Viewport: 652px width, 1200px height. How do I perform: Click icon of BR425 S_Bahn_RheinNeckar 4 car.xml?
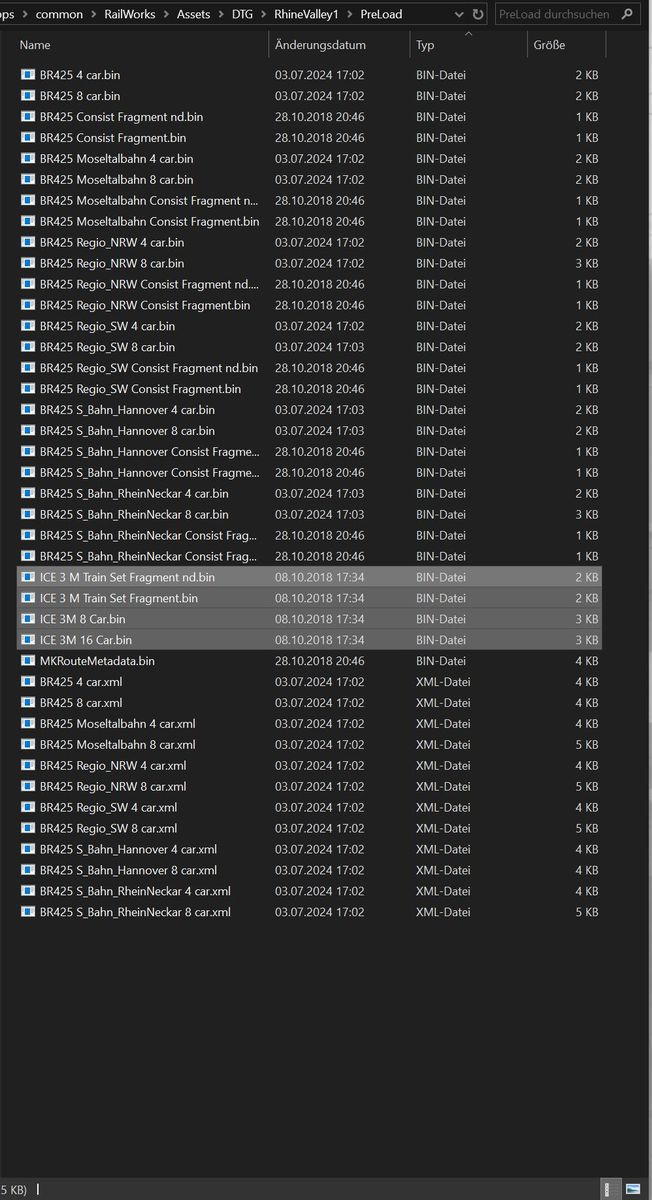point(28,891)
